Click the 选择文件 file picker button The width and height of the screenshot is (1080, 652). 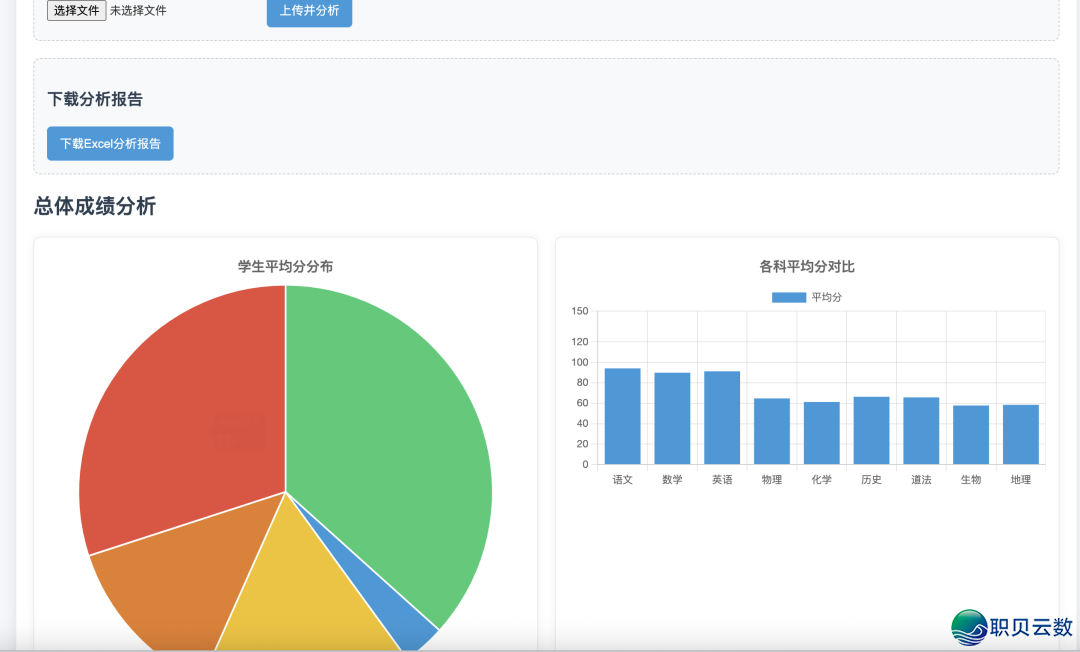[x=76, y=10]
